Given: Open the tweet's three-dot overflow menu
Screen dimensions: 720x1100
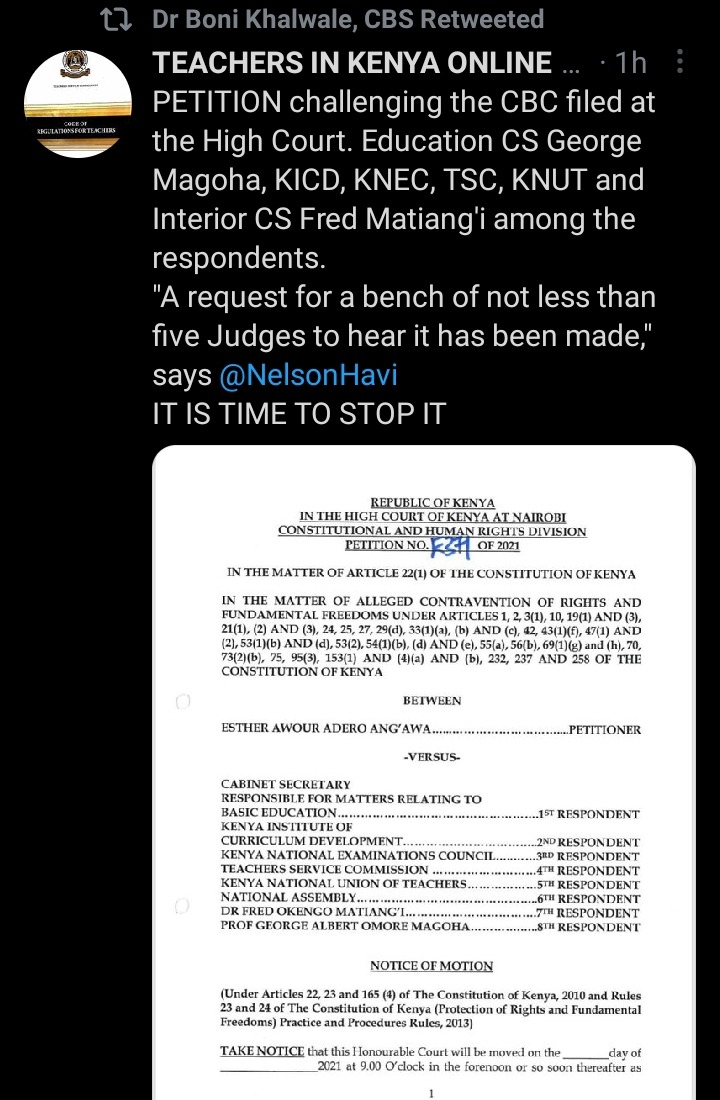Looking at the screenshot, I should (679, 62).
